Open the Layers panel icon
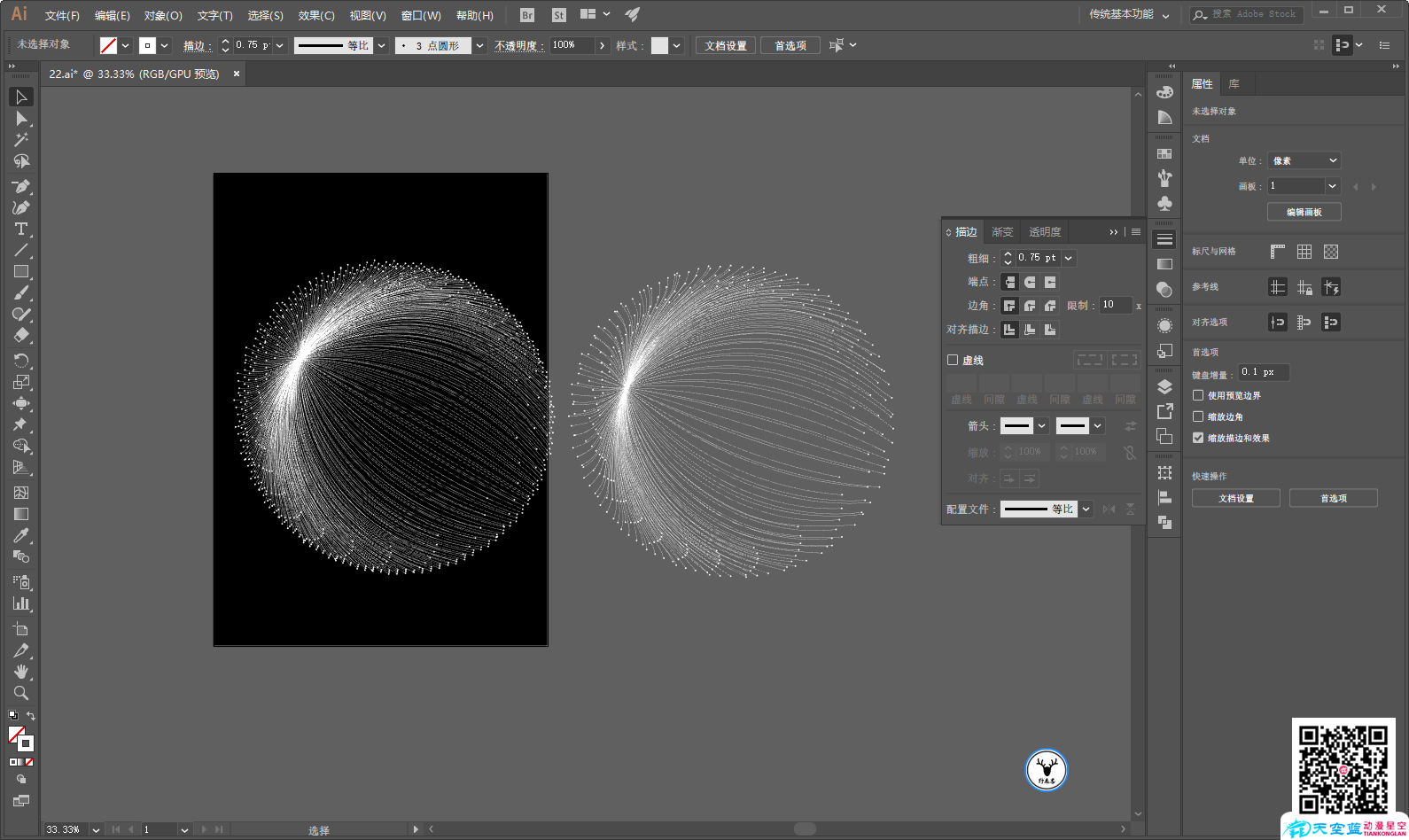Screen dimensions: 1409x840 [x=1164, y=386]
